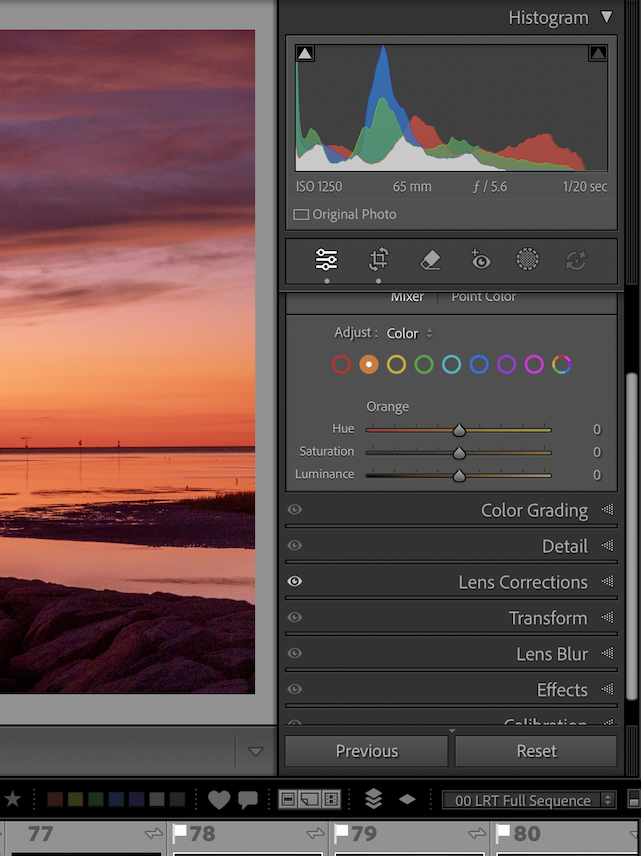The height and width of the screenshot is (856, 641).
Task: Select the Purple color channel circle
Action: (507, 364)
